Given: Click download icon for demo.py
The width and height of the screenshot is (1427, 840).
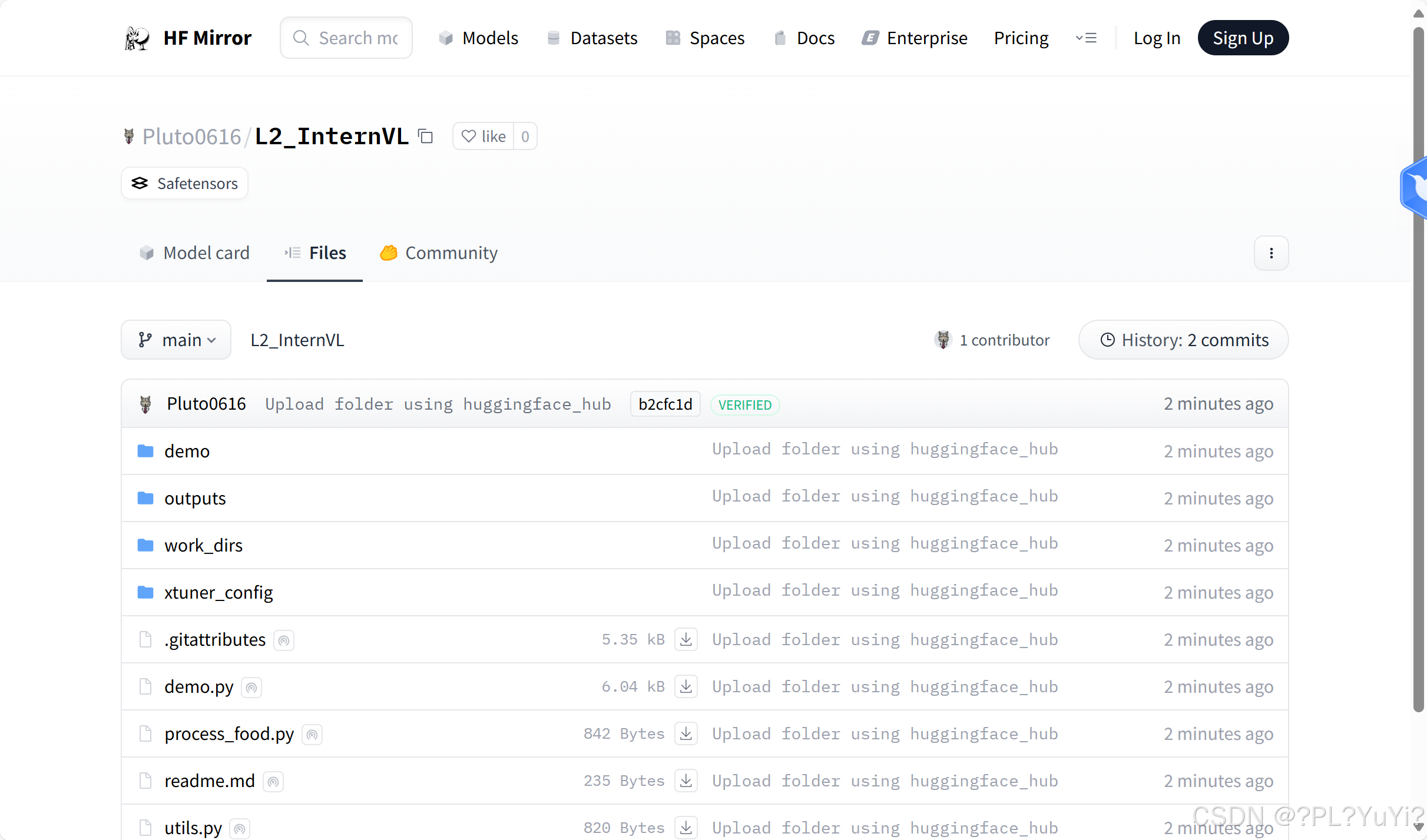Looking at the screenshot, I should click(x=686, y=686).
